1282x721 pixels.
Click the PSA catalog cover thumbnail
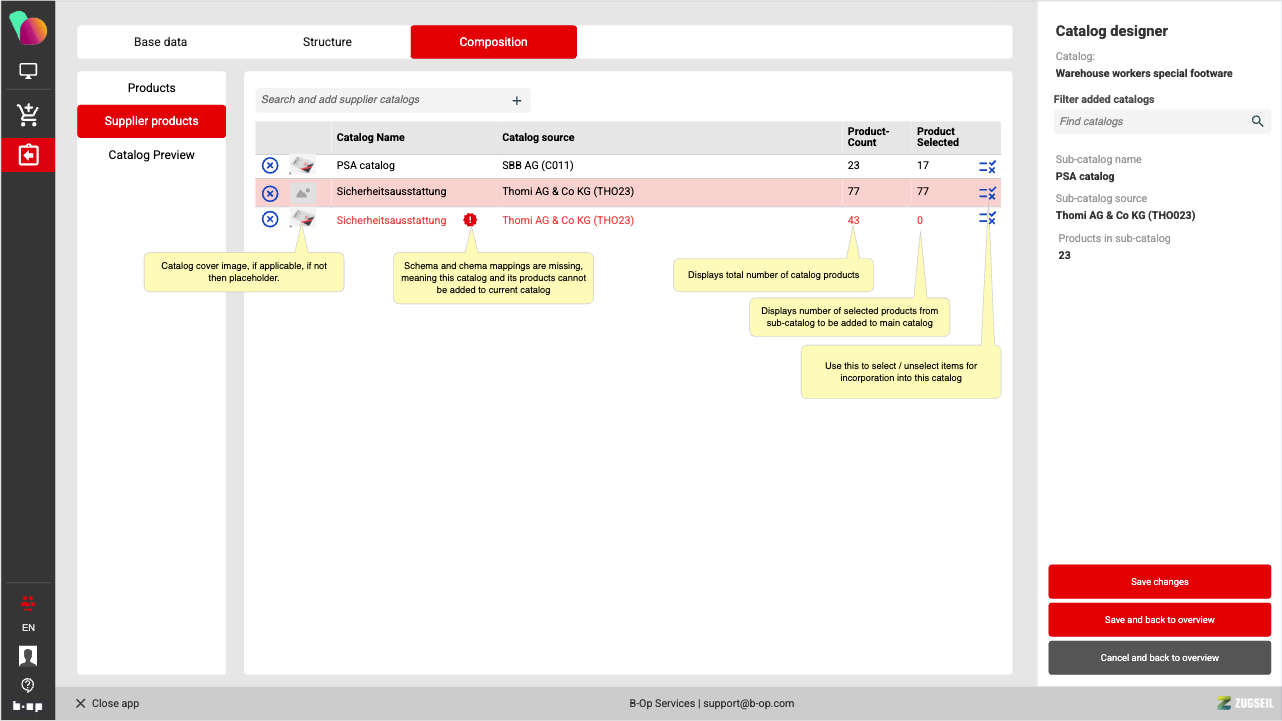302,166
